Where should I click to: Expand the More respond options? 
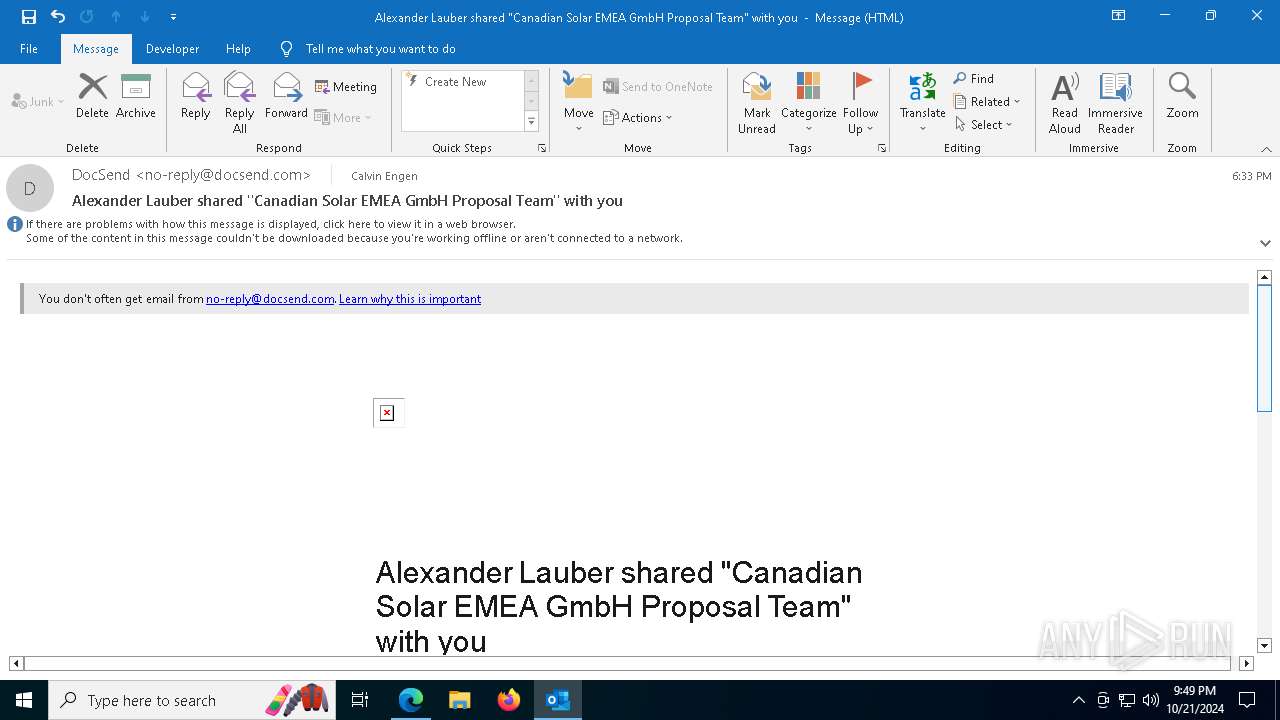343,117
